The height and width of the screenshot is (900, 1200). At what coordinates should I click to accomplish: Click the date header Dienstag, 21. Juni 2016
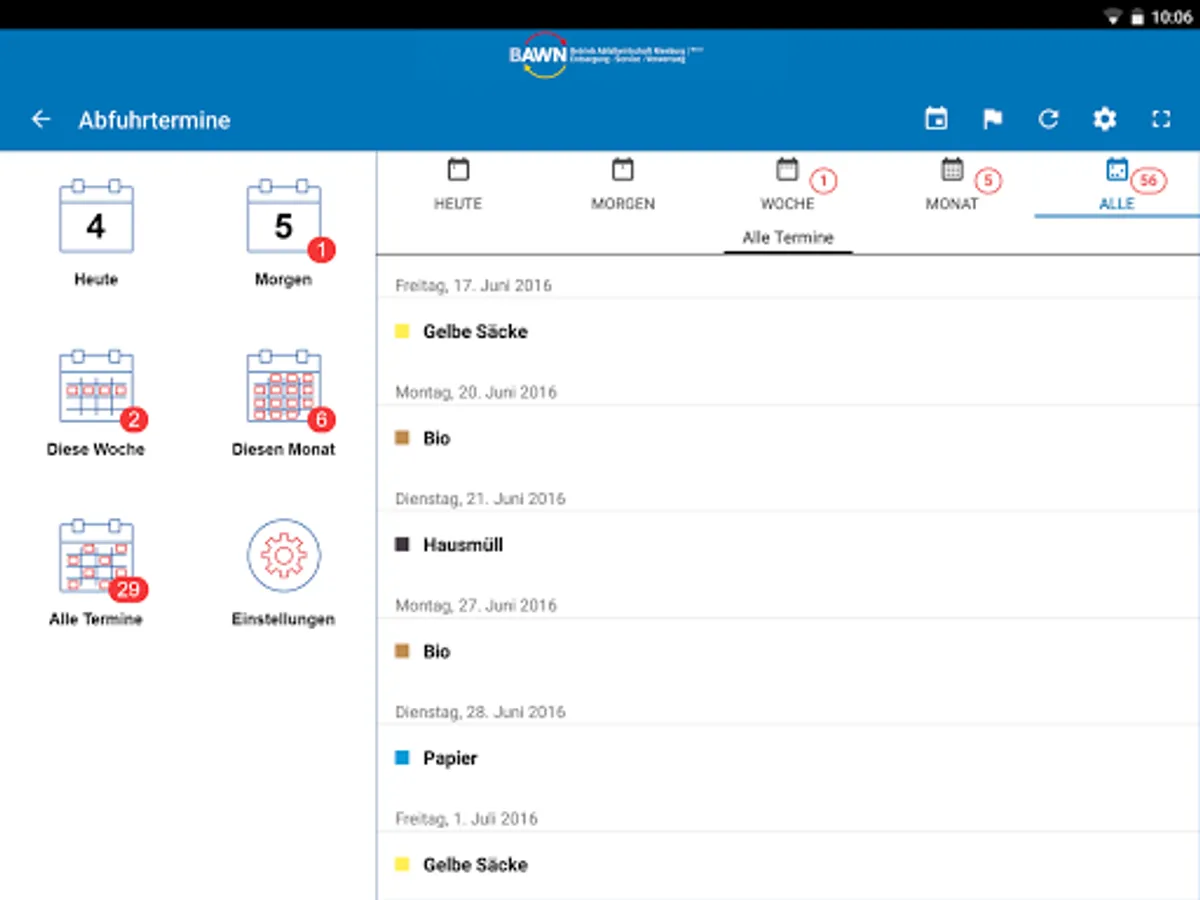tap(480, 498)
